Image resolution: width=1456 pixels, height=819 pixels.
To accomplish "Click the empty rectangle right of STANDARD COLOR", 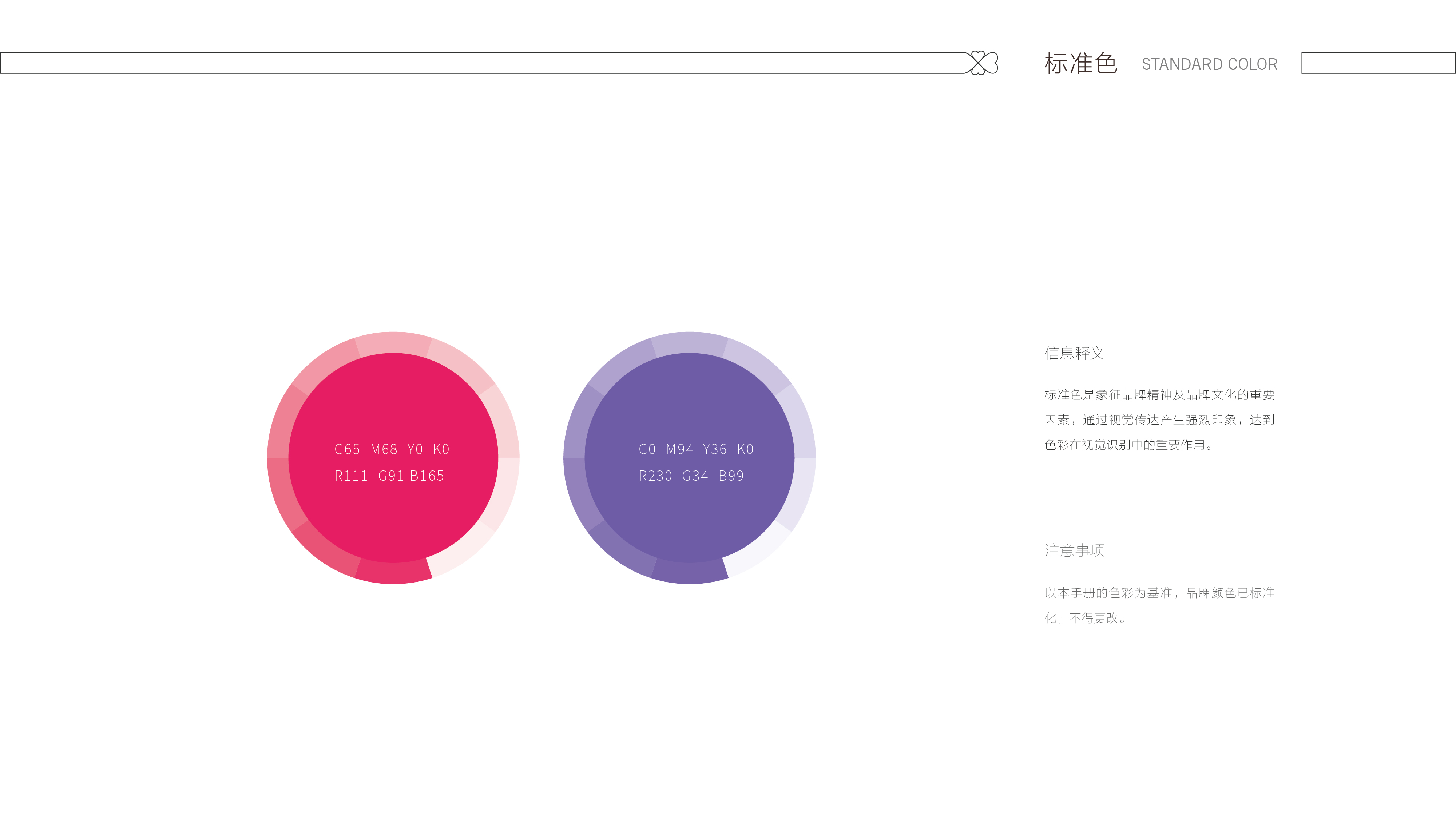I will point(1378,63).
